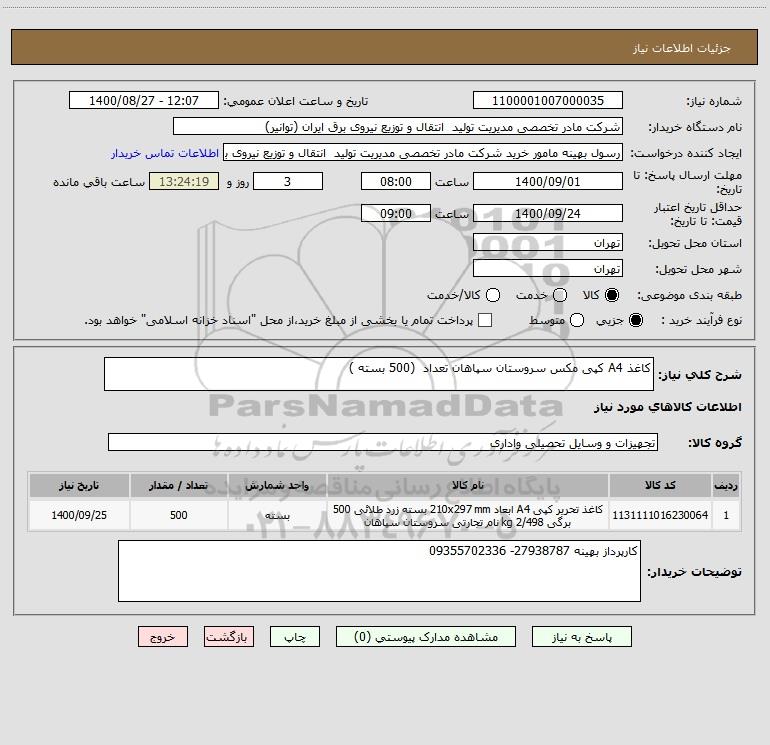Click the need date cell 1400/09/25
Image resolution: width=770 pixels, height=745 pixels.
(x=79, y=515)
